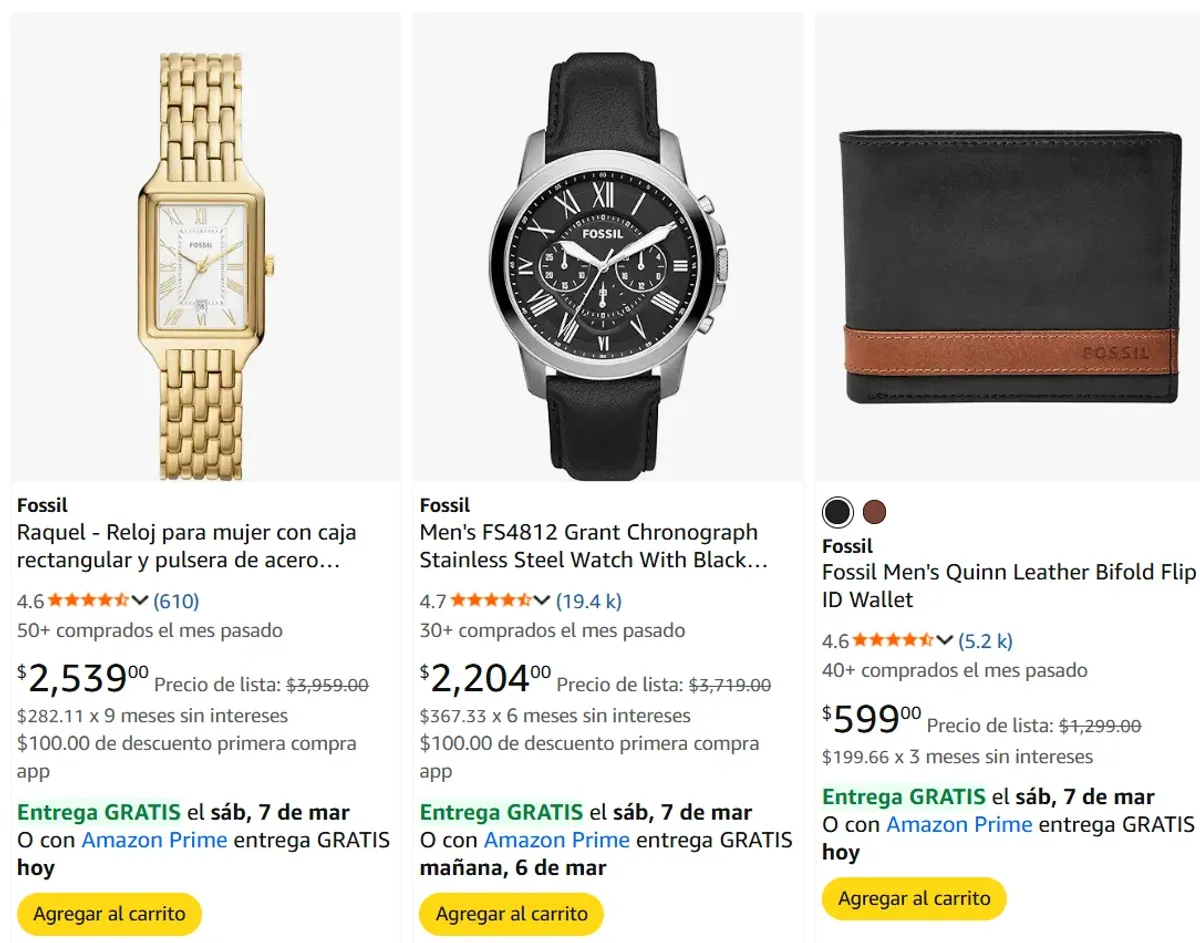
Task: View the Grant chronograph product image
Action: coord(607,245)
